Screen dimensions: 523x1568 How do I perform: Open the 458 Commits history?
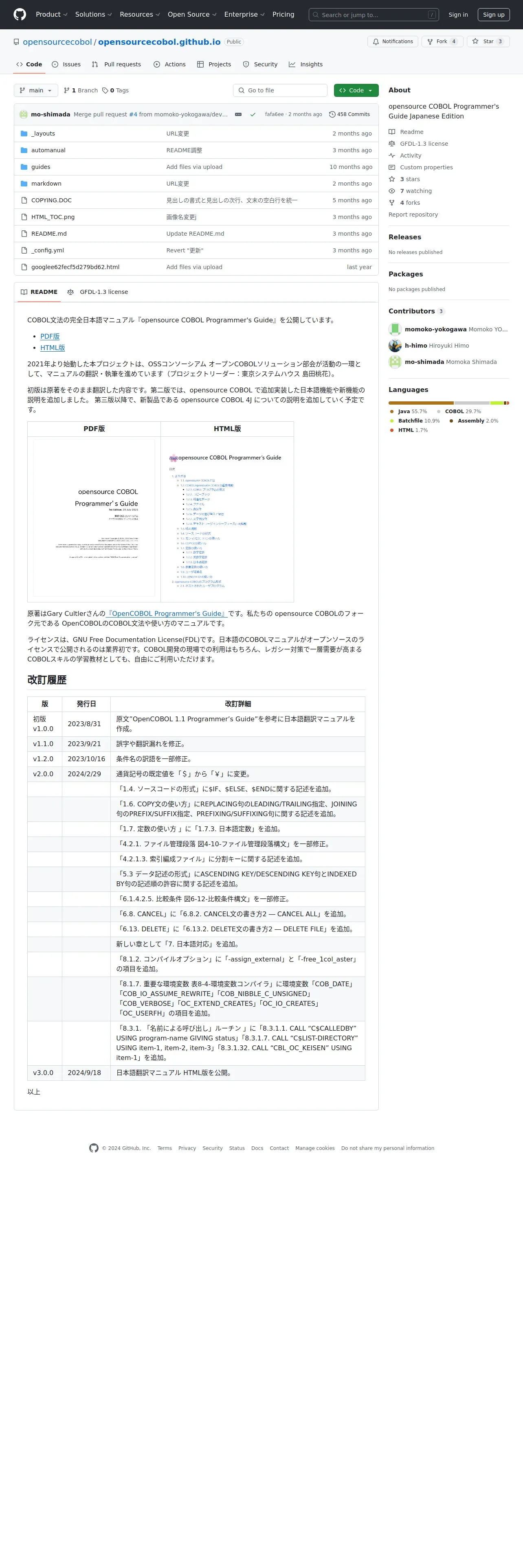tap(349, 114)
